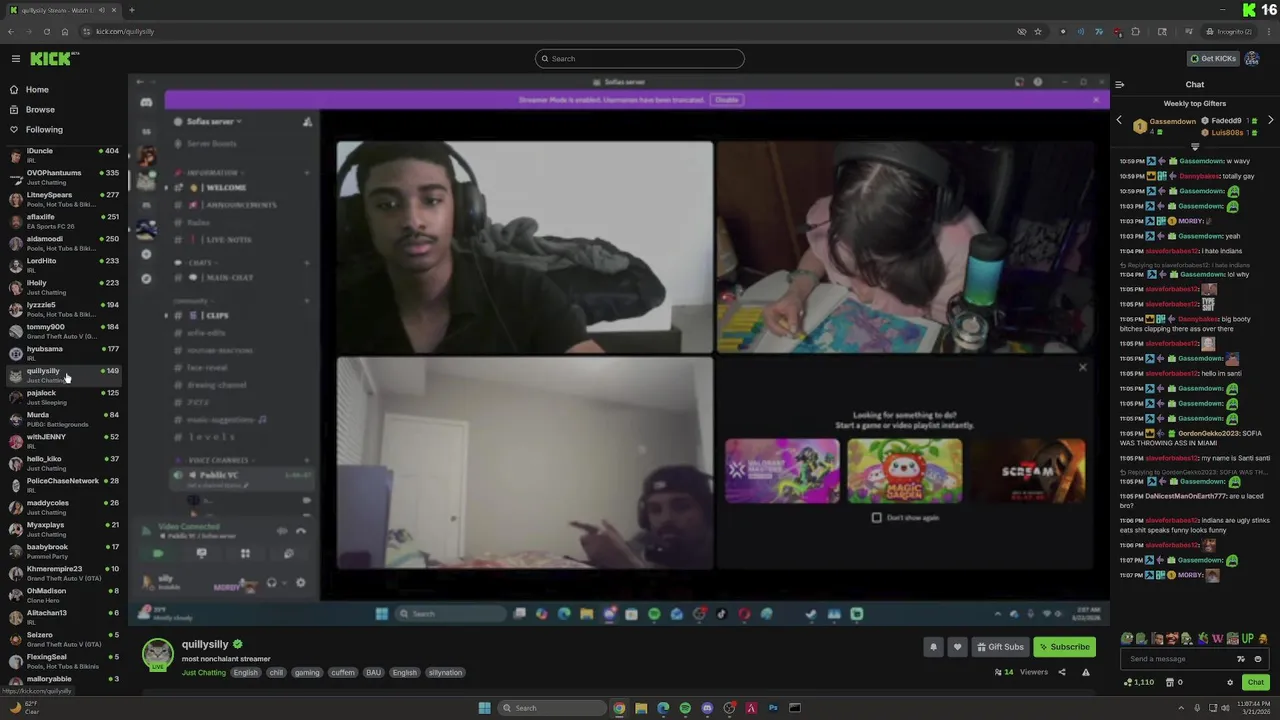Select quillysilly channel in sidebar
Viewport: 1280px width, 720px height.
pyautogui.click(x=64, y=375)
